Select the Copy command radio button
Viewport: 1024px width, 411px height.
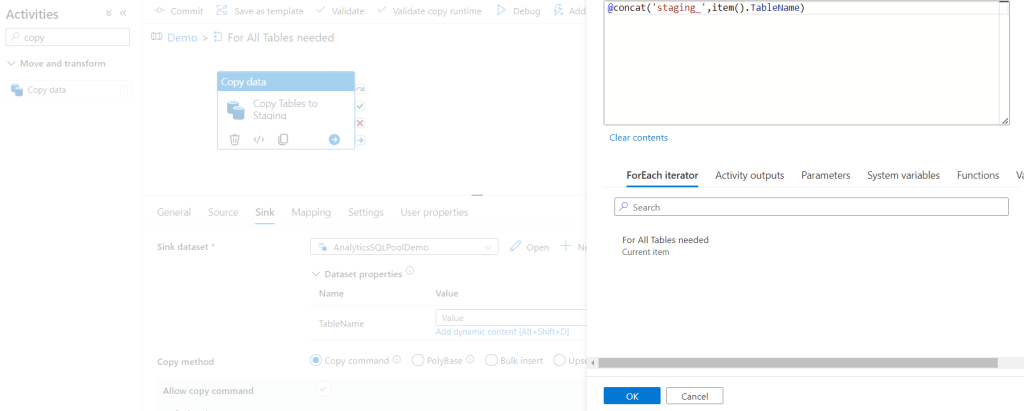317,361
